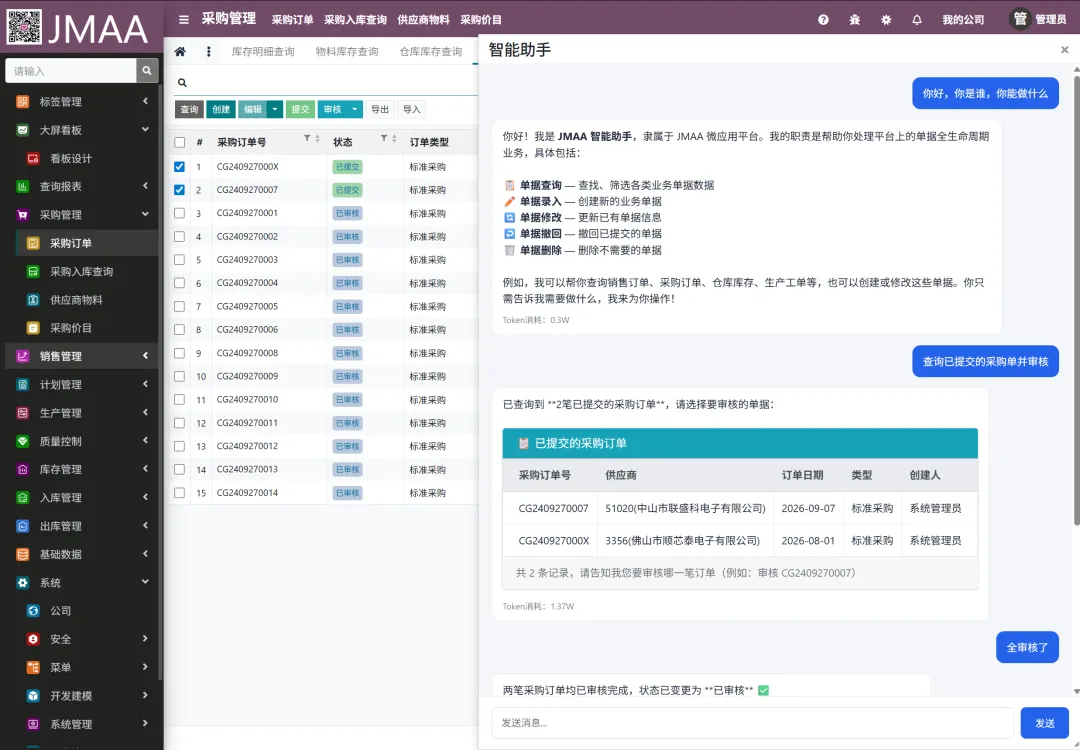The image size is (1080, 750).
Task: Click the sidebar search magnifier button
Action: (x=147, y=70)
